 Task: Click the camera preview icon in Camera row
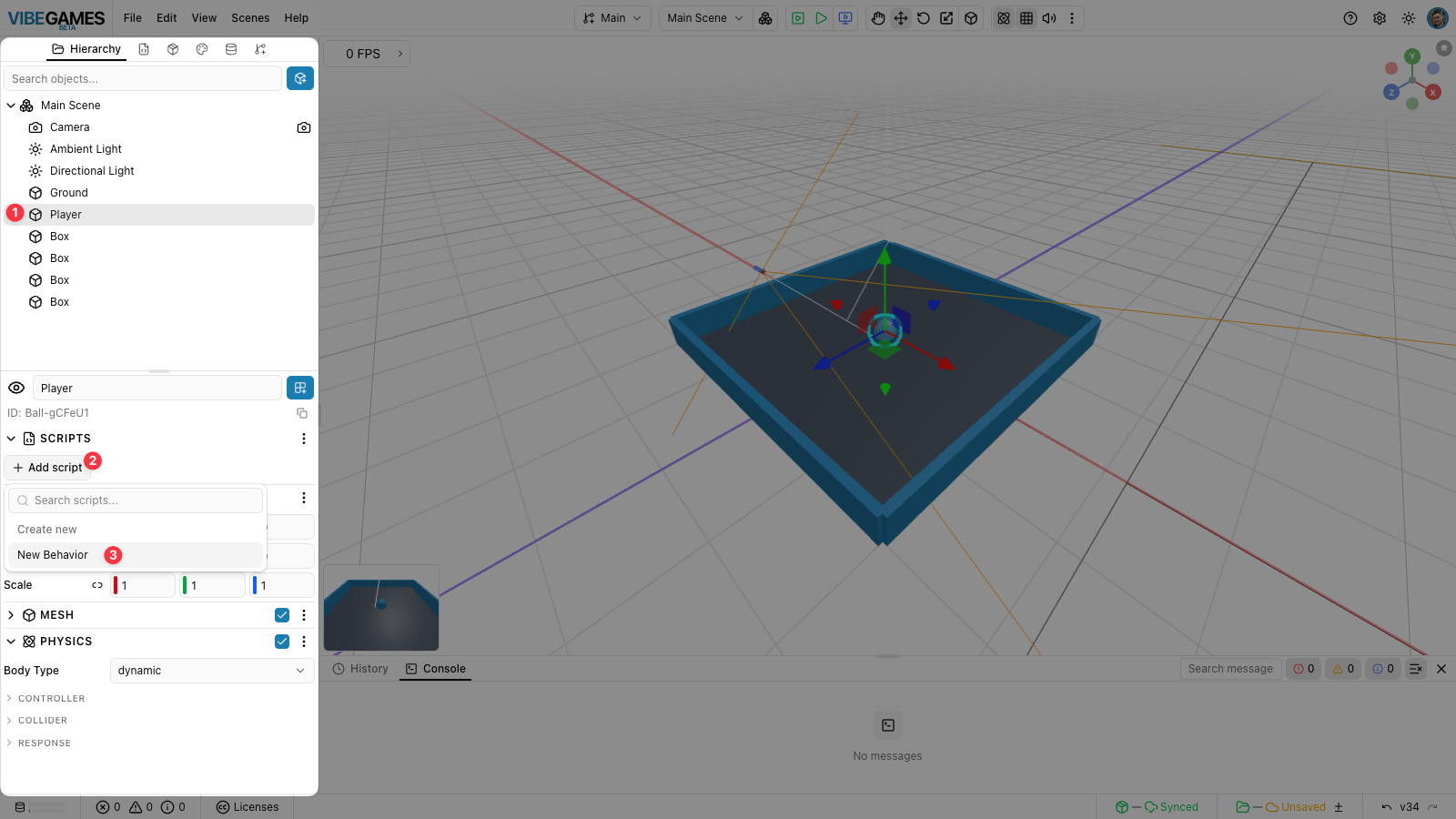304,127
